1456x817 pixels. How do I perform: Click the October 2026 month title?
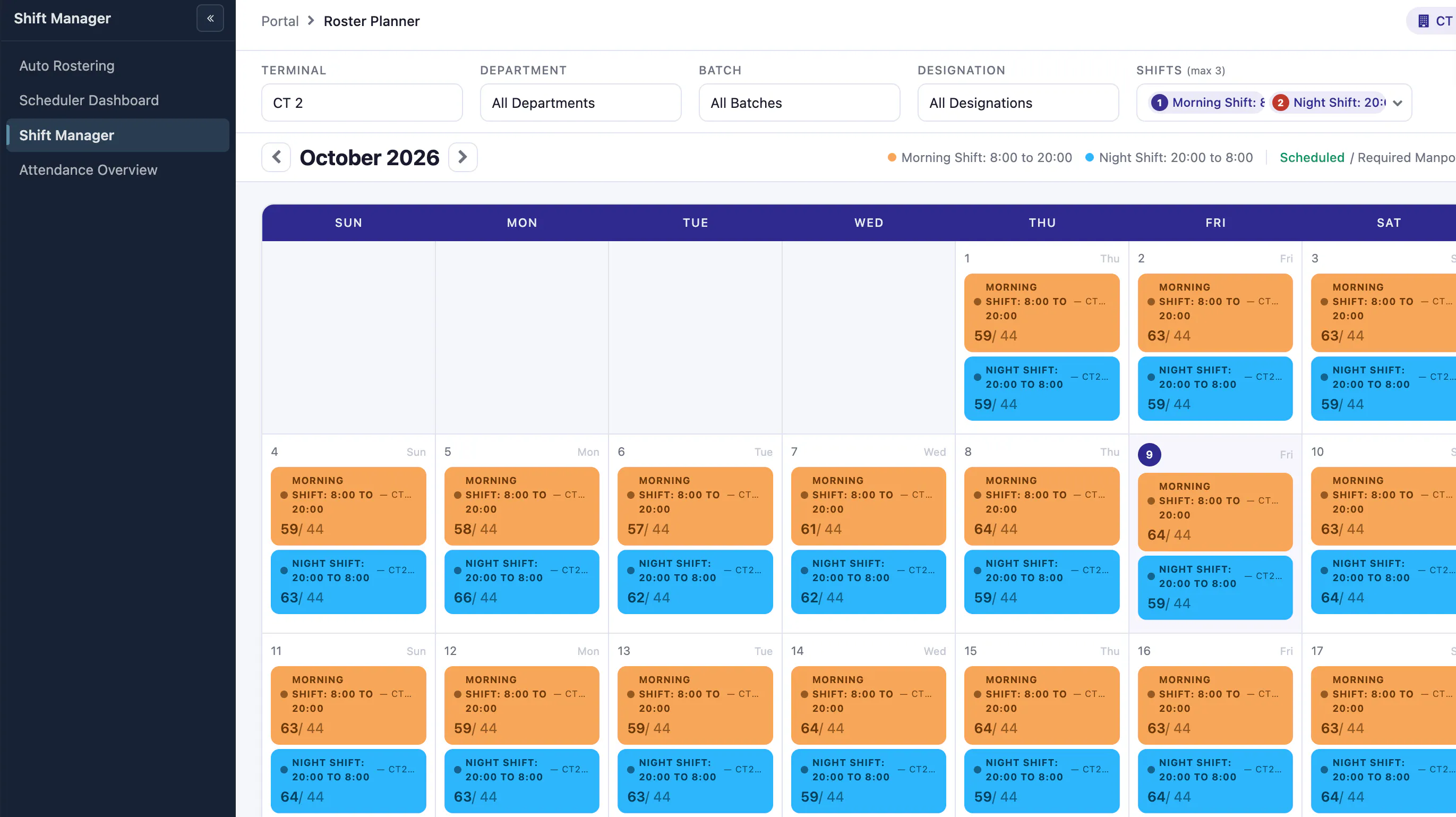click(369, 157)
